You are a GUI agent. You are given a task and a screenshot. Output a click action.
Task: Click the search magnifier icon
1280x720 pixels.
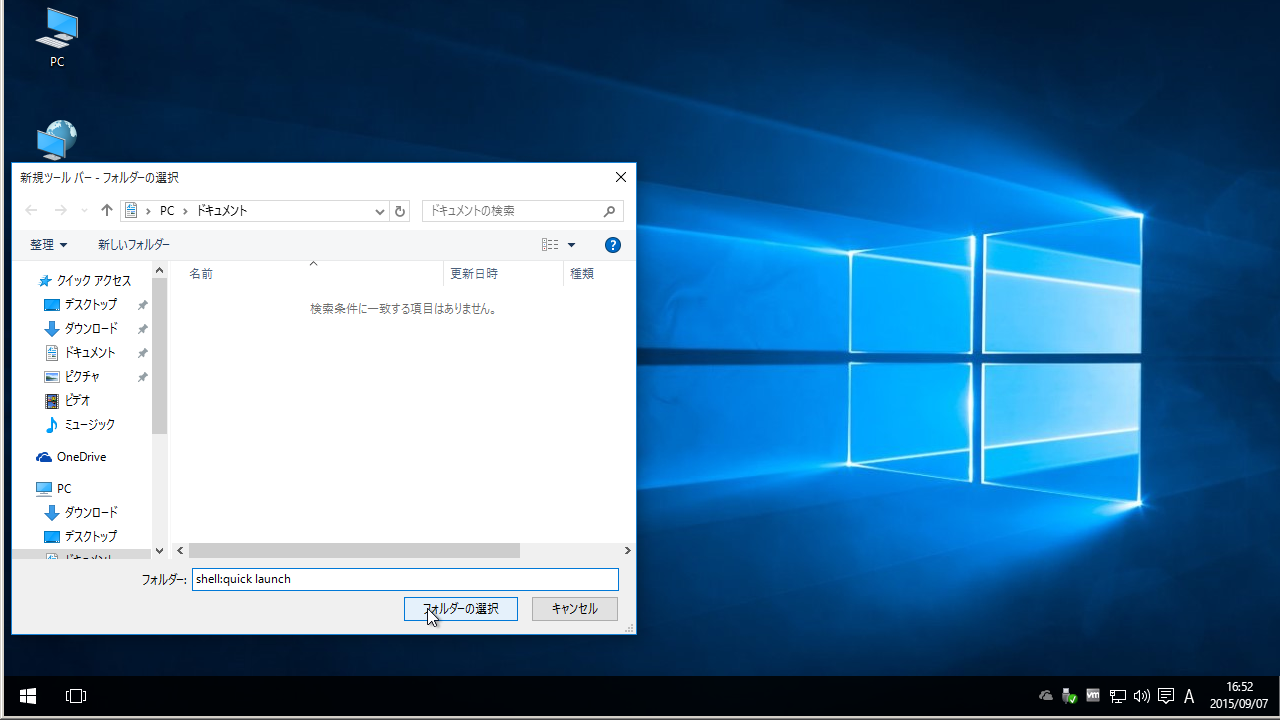tap(610, 211)
